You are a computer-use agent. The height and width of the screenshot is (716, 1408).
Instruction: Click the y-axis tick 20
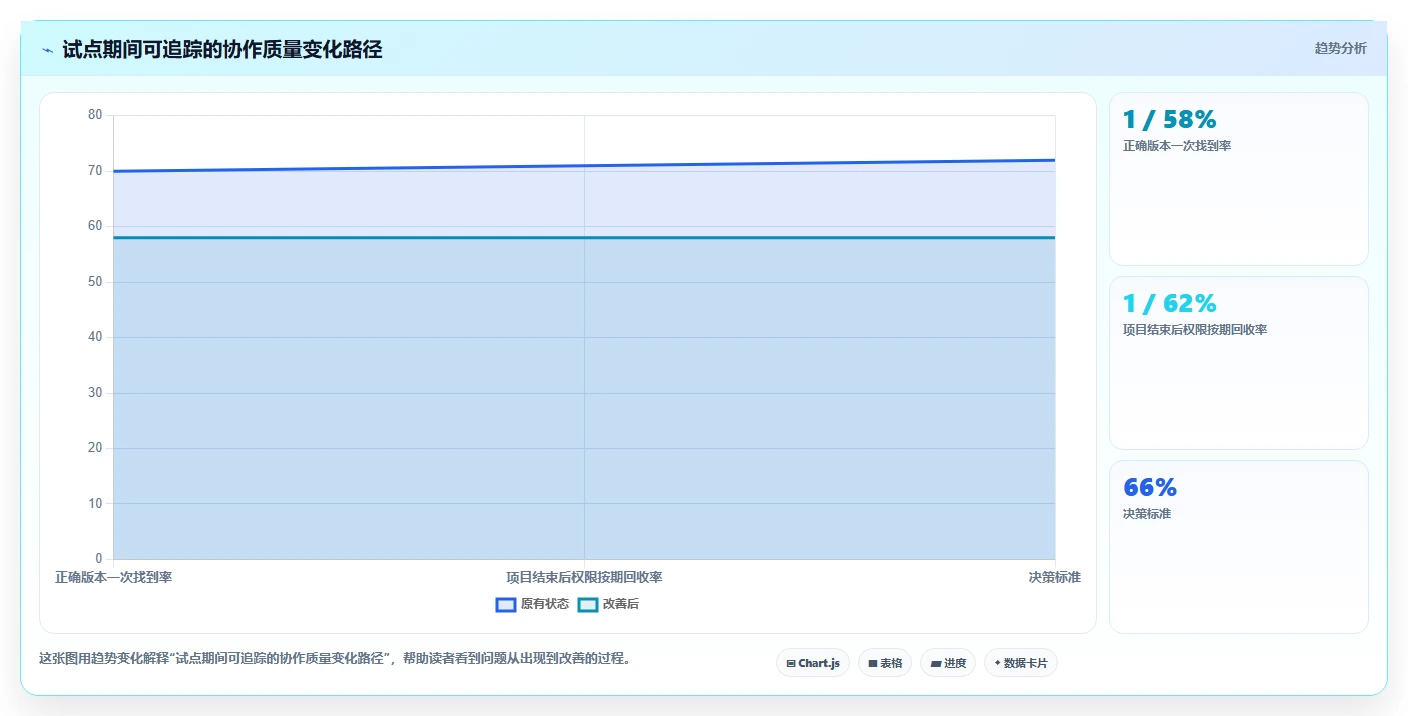(x=95, y=448)
